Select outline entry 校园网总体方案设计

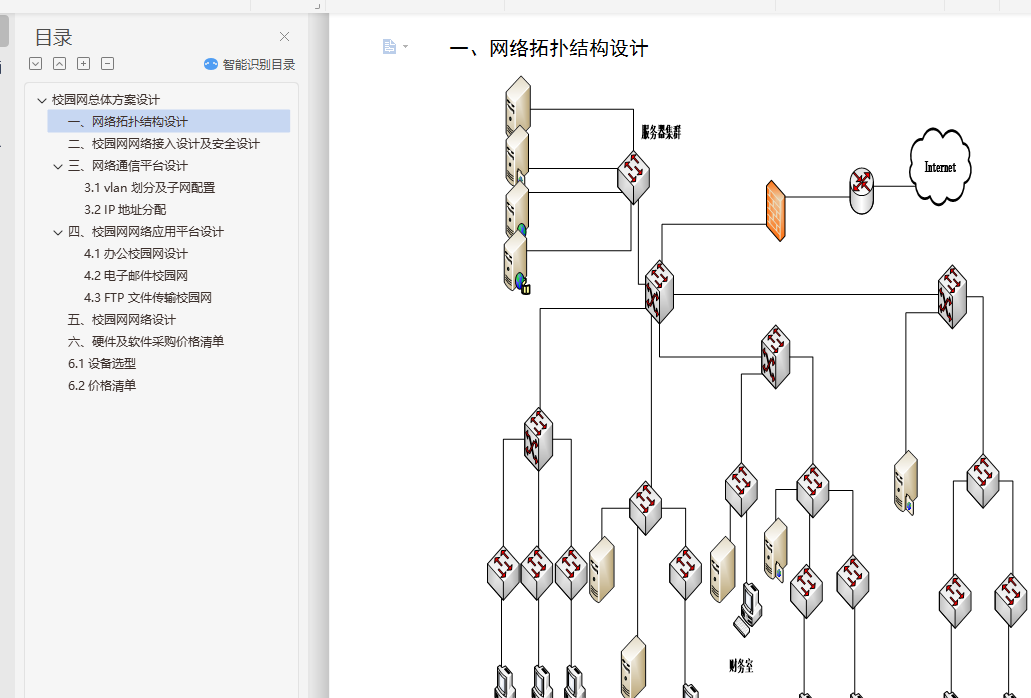pyautogui.click(x=106, y=100)
